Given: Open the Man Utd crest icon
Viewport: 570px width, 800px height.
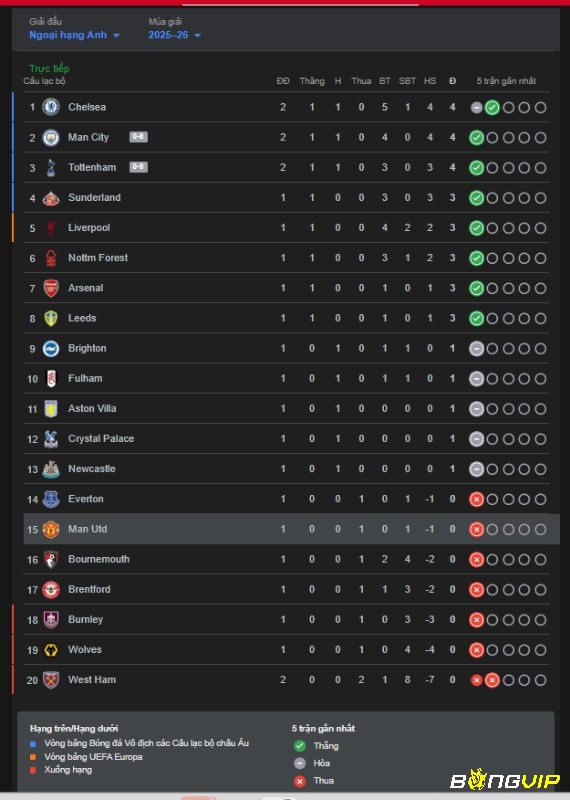Looking at the screenshot, I should tap(51, 529).
